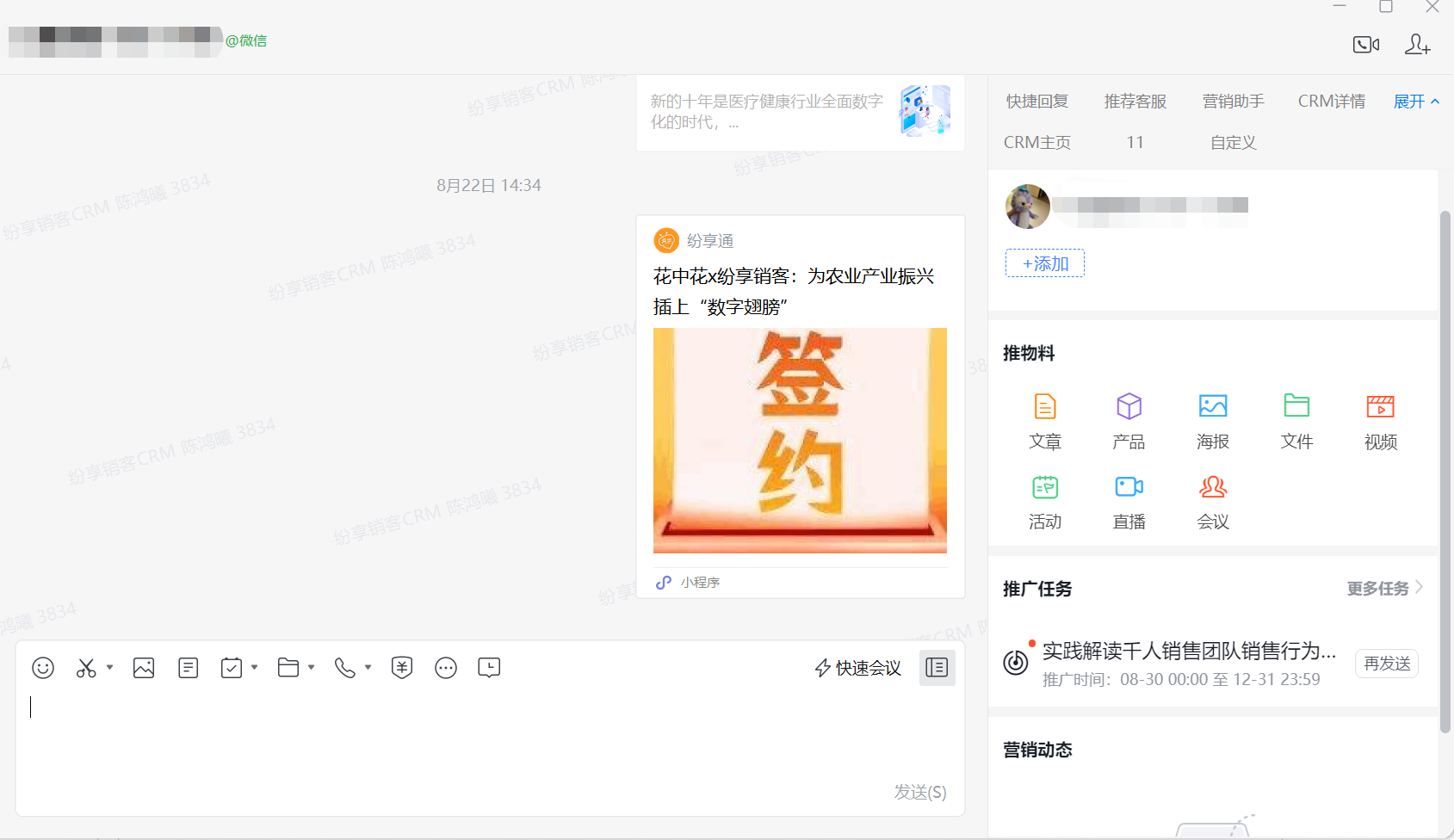
Task: Open the more messages bubble icon
Action: [x=446, y=668]
